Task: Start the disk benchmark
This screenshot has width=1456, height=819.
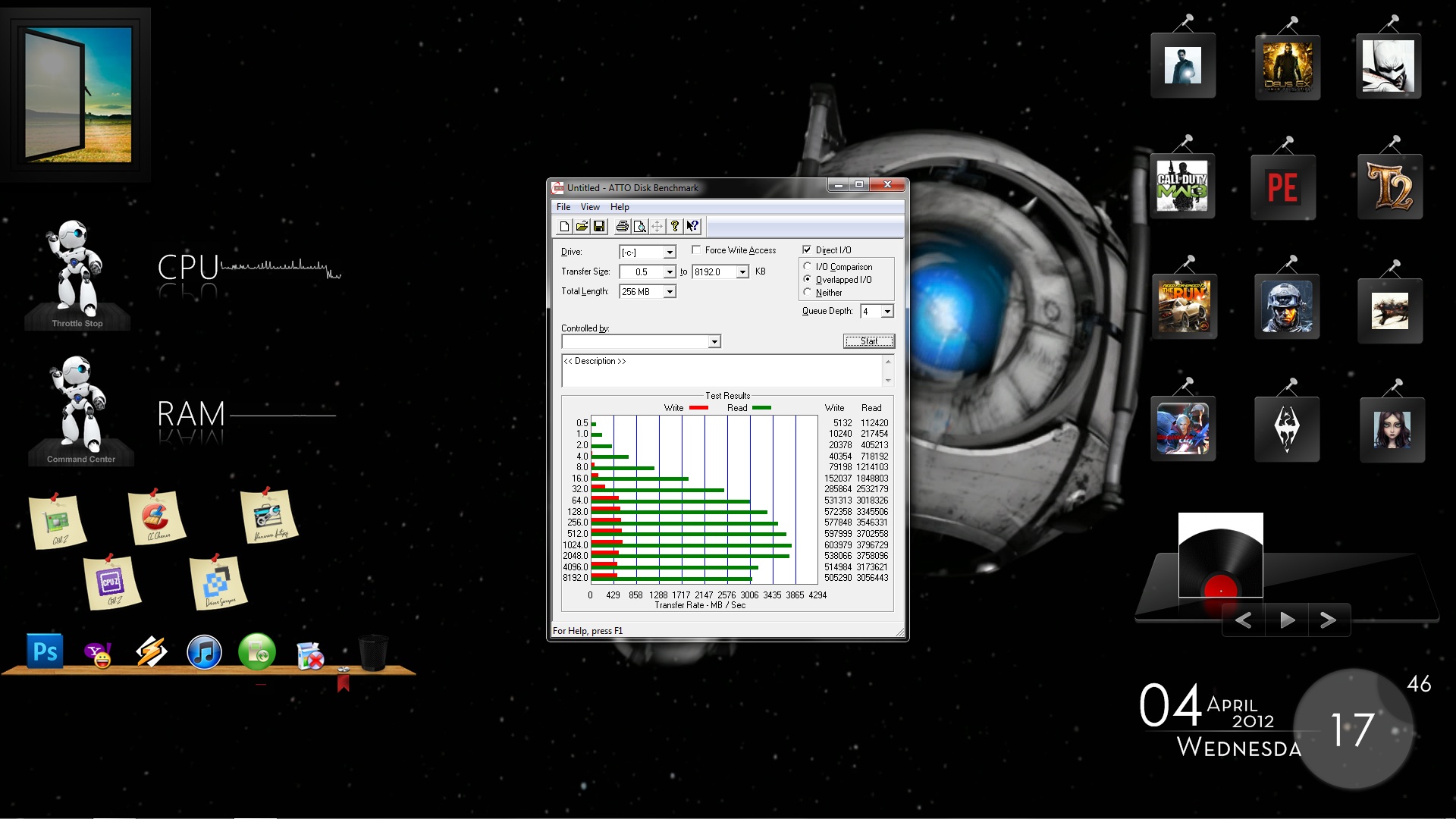Action: [869, 341]
